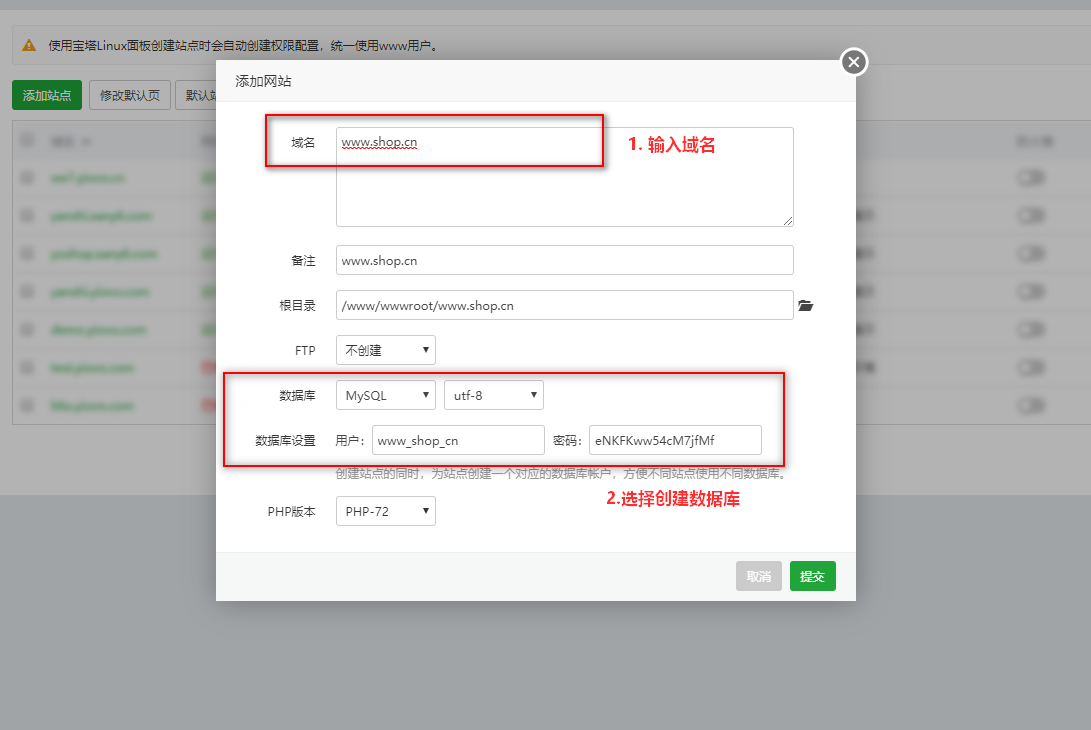
Task: Click the resize grip of the 域名 textarea
Action: (788, 221)
